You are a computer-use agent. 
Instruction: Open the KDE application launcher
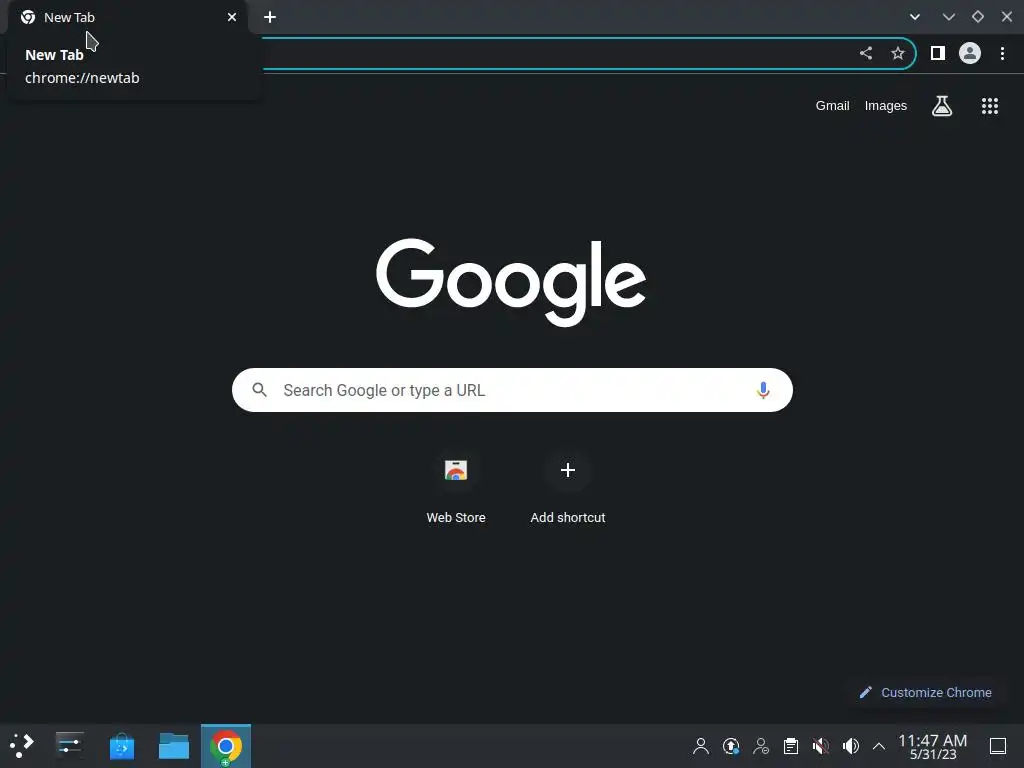coord(22,746)
